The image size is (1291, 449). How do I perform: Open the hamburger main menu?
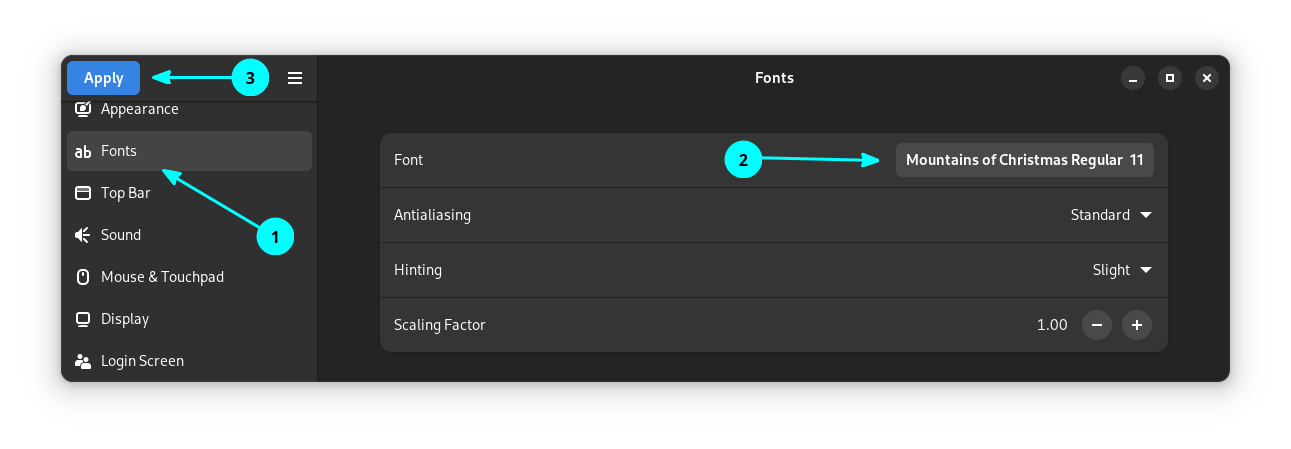(x=295, y=78)
